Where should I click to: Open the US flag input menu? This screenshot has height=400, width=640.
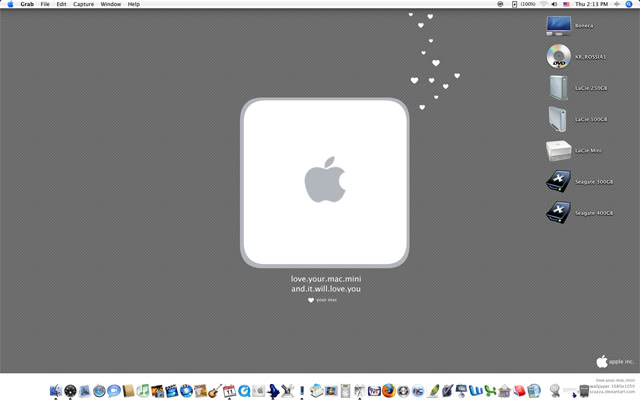(566, 4)
